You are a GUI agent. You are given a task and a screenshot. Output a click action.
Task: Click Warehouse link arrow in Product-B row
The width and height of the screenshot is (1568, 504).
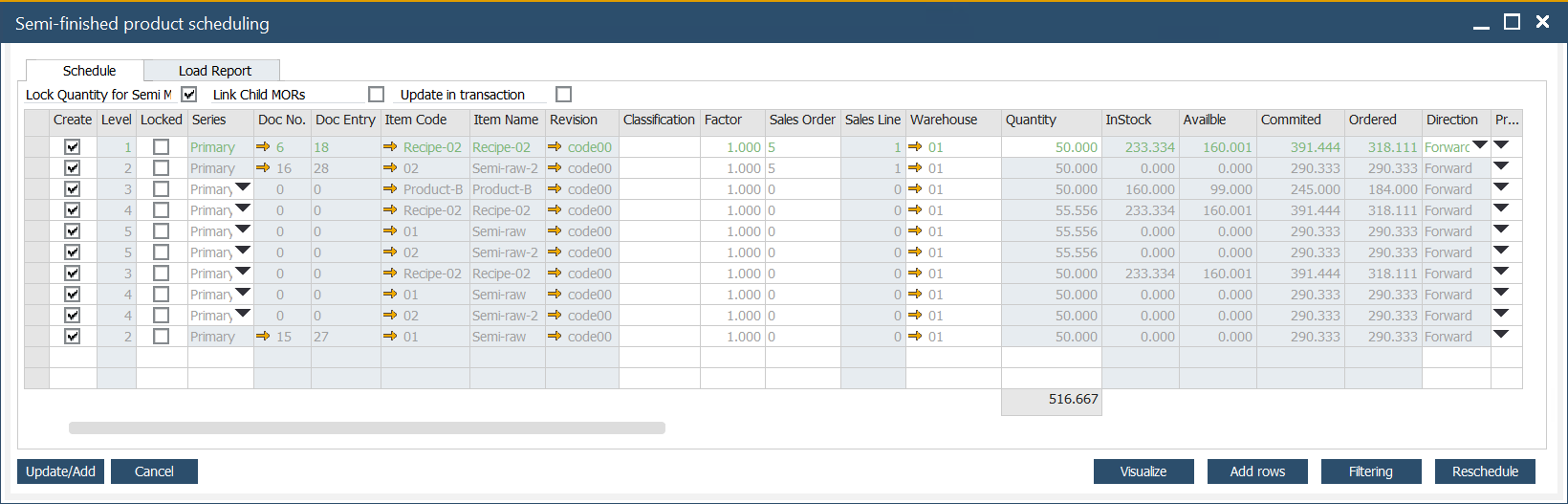coord(915,189)
